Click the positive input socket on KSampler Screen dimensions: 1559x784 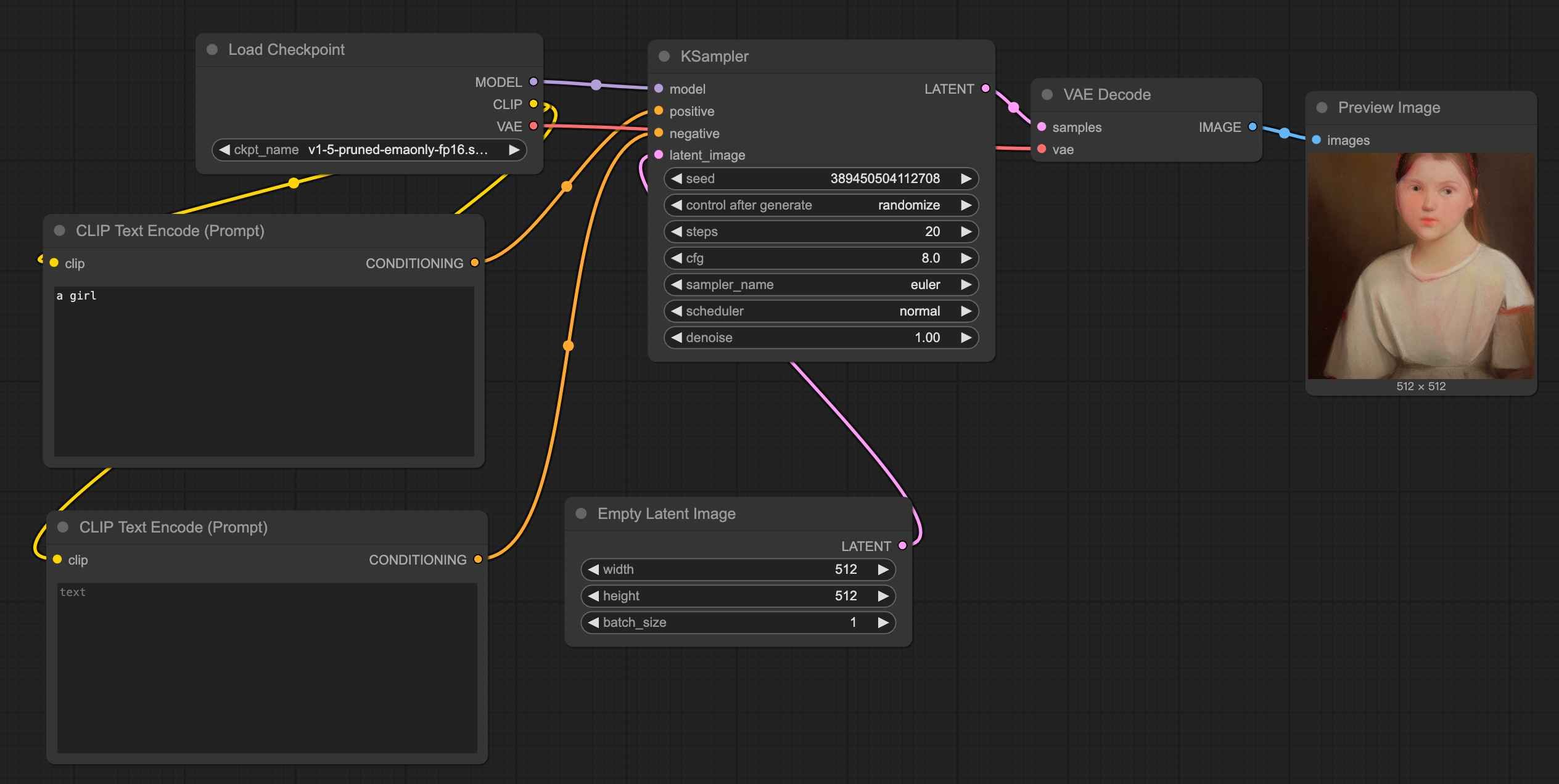(x=659, y=111)
